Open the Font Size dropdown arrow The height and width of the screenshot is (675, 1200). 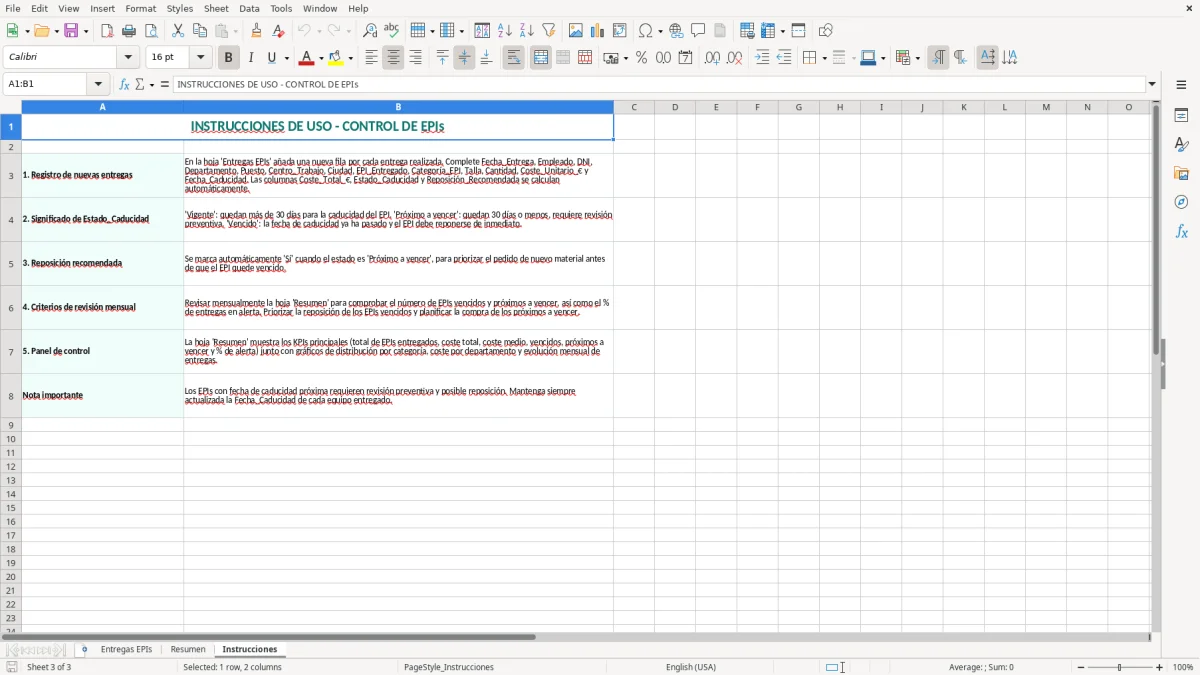click(201, 58)
